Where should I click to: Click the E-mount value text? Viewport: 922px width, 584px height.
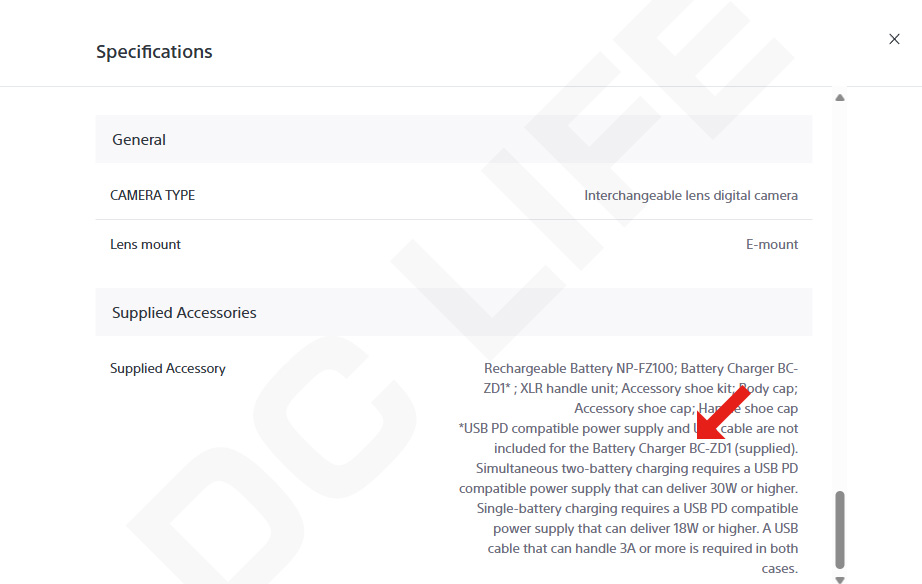point(772,245)
